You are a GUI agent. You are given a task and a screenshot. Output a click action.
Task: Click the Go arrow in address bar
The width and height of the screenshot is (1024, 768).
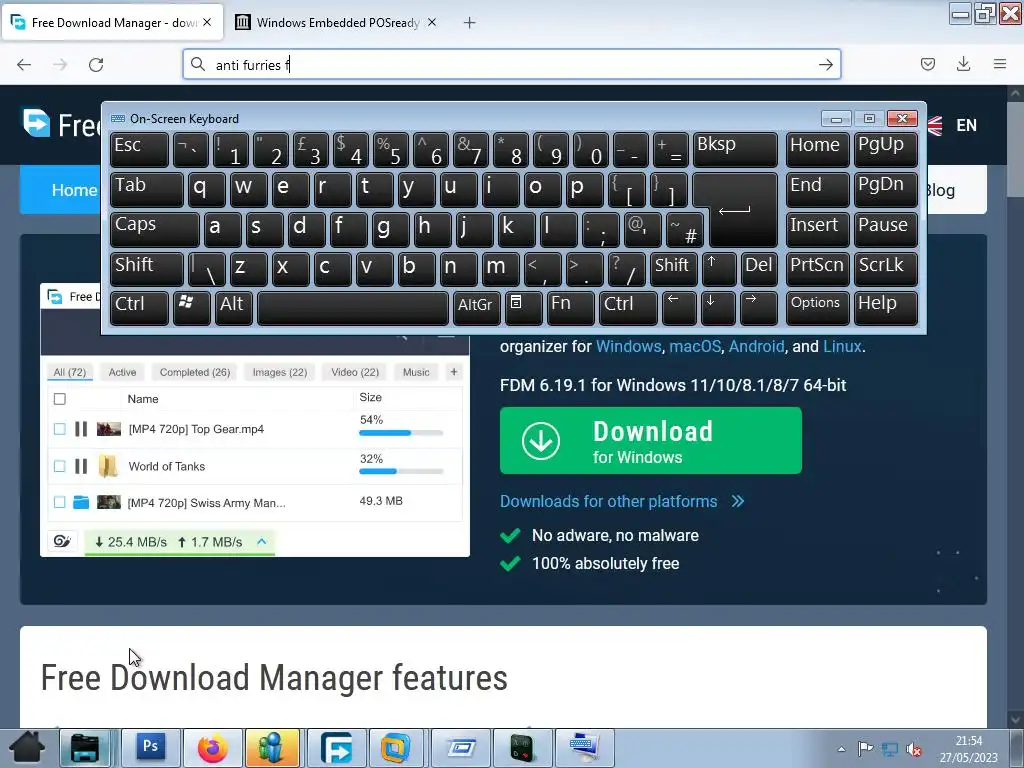[825, 65]
